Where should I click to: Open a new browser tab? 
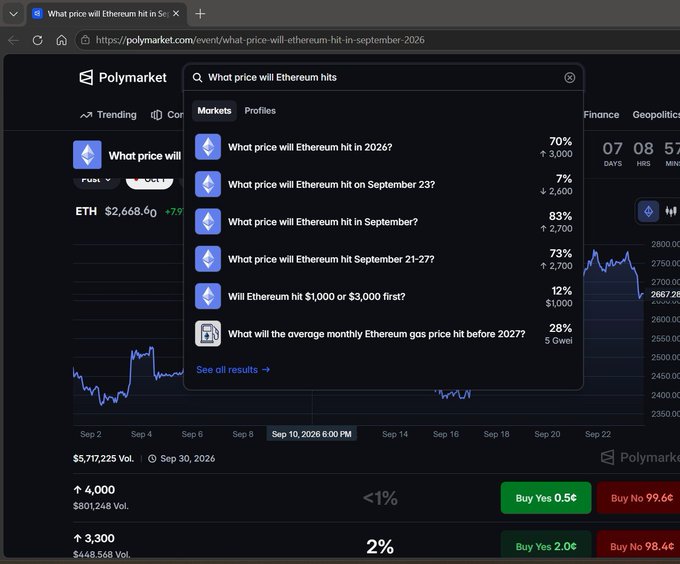[x=200, y=14]
